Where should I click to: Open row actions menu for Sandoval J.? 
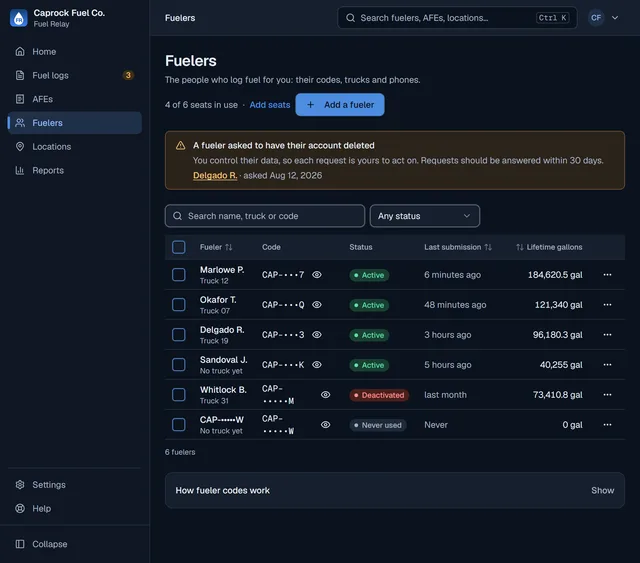click(607, 365)
